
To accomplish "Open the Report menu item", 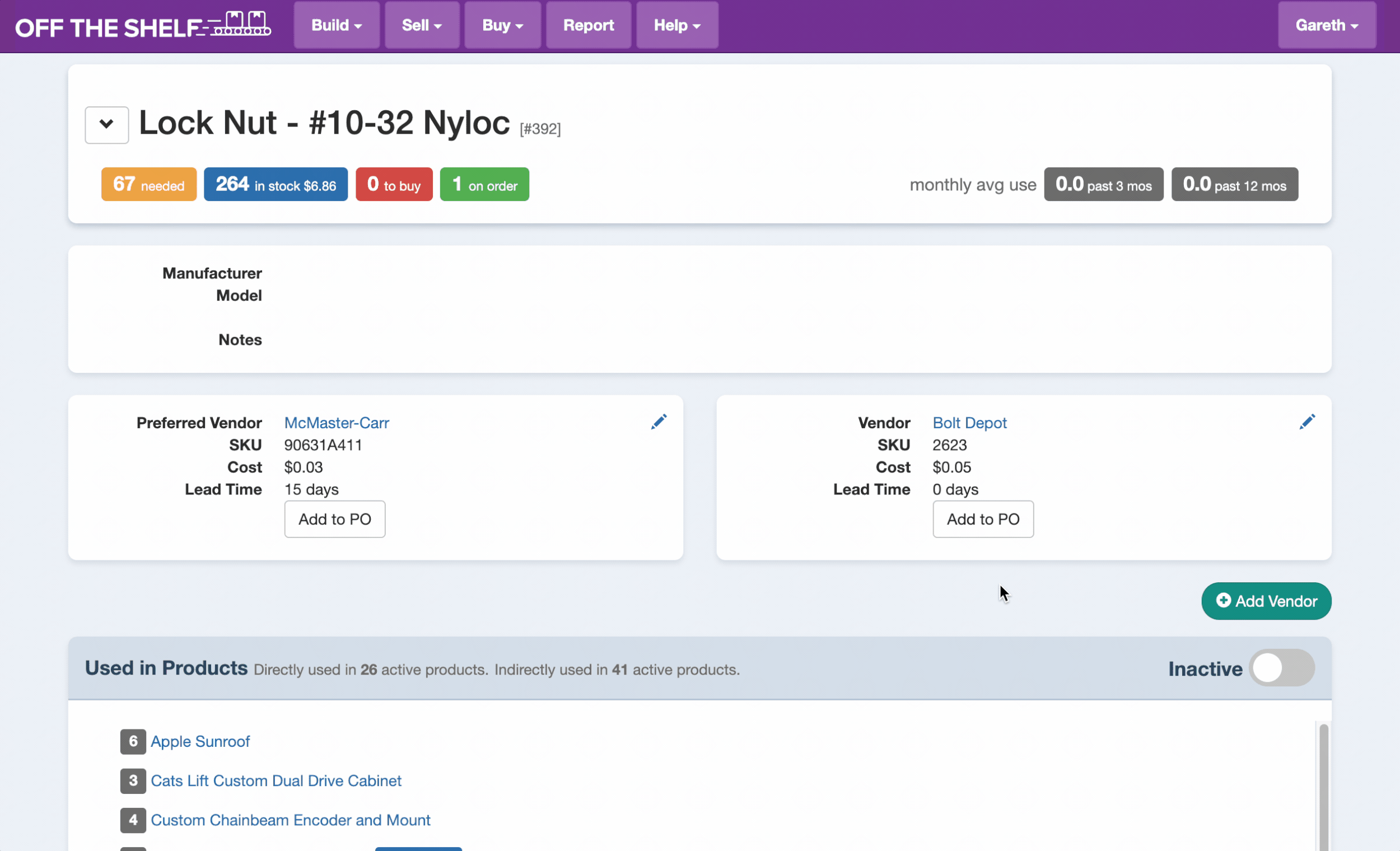I will click(588, 26).
